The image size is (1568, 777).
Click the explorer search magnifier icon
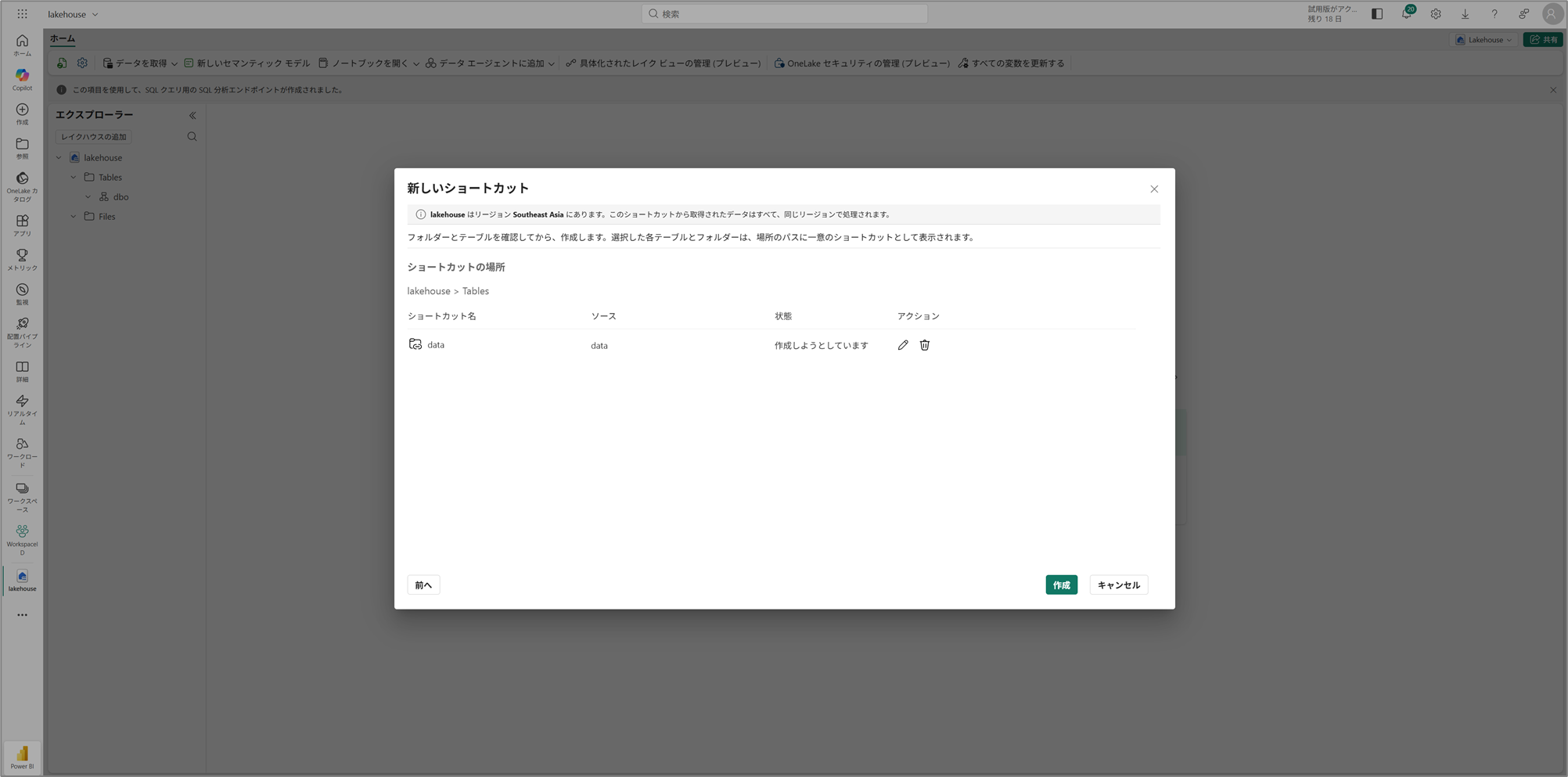pos(192,137)
